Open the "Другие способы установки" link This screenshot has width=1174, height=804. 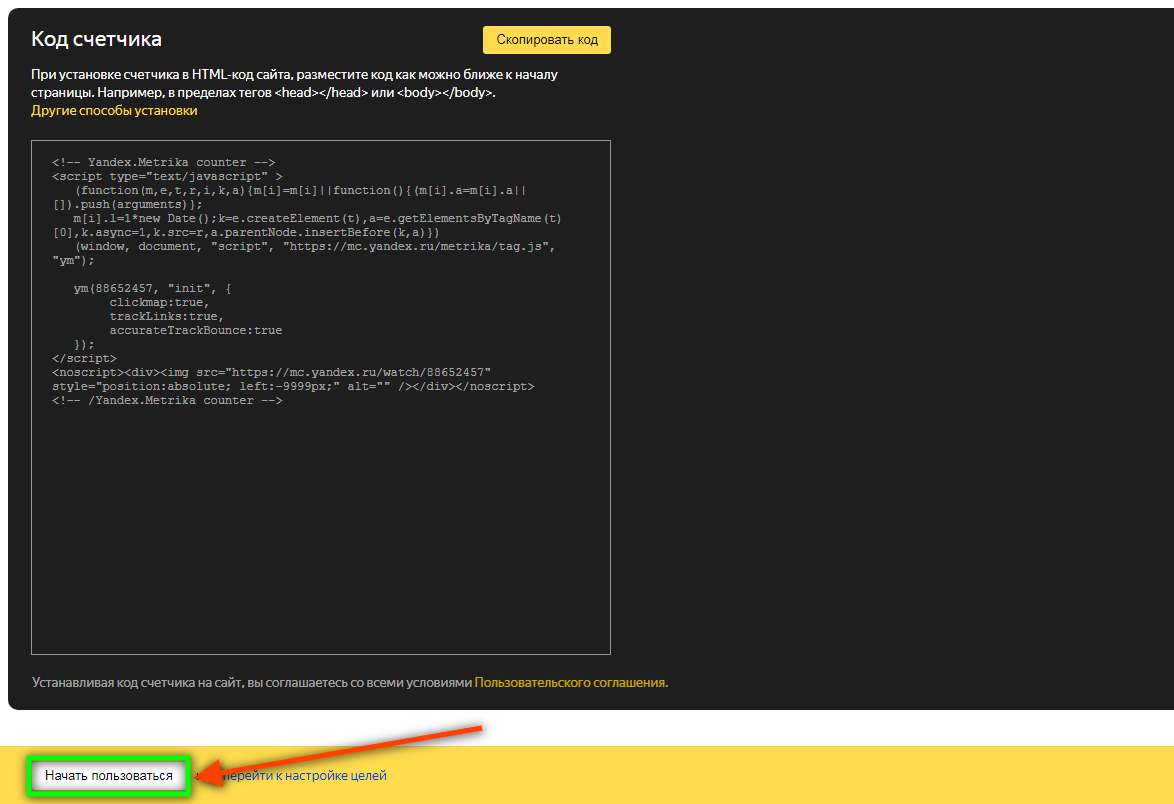point(114,110)
